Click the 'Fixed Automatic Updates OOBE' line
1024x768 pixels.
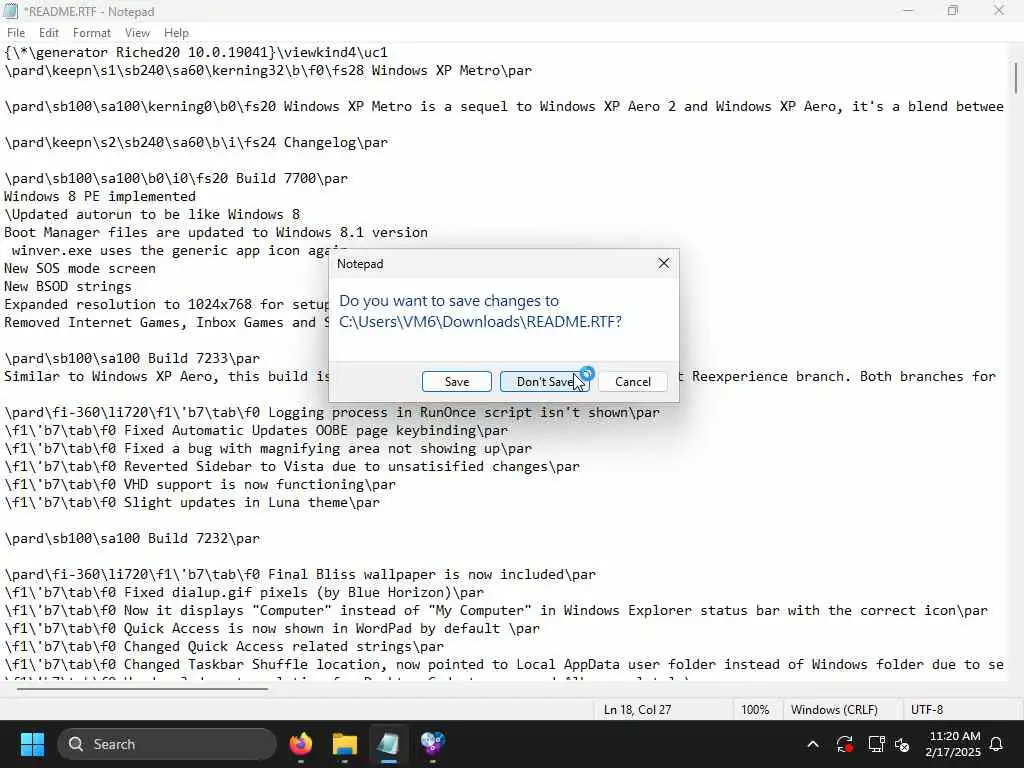coord(256,430)
